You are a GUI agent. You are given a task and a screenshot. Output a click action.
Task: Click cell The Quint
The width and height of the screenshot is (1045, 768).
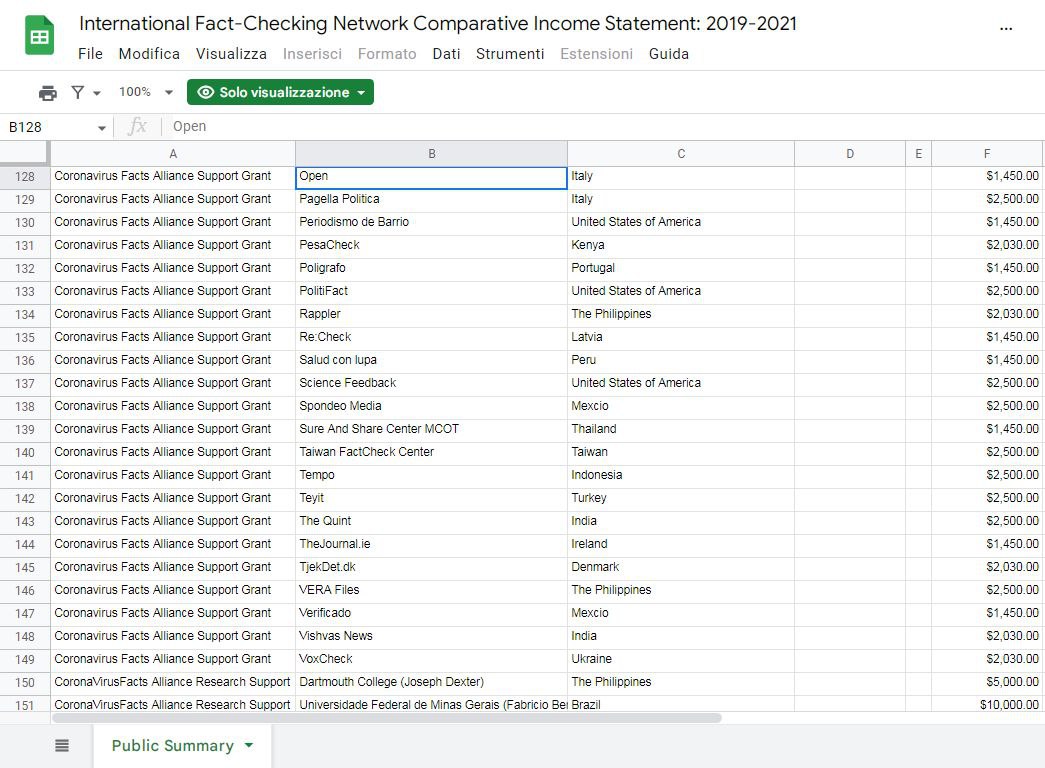click(x=431, y=521)
